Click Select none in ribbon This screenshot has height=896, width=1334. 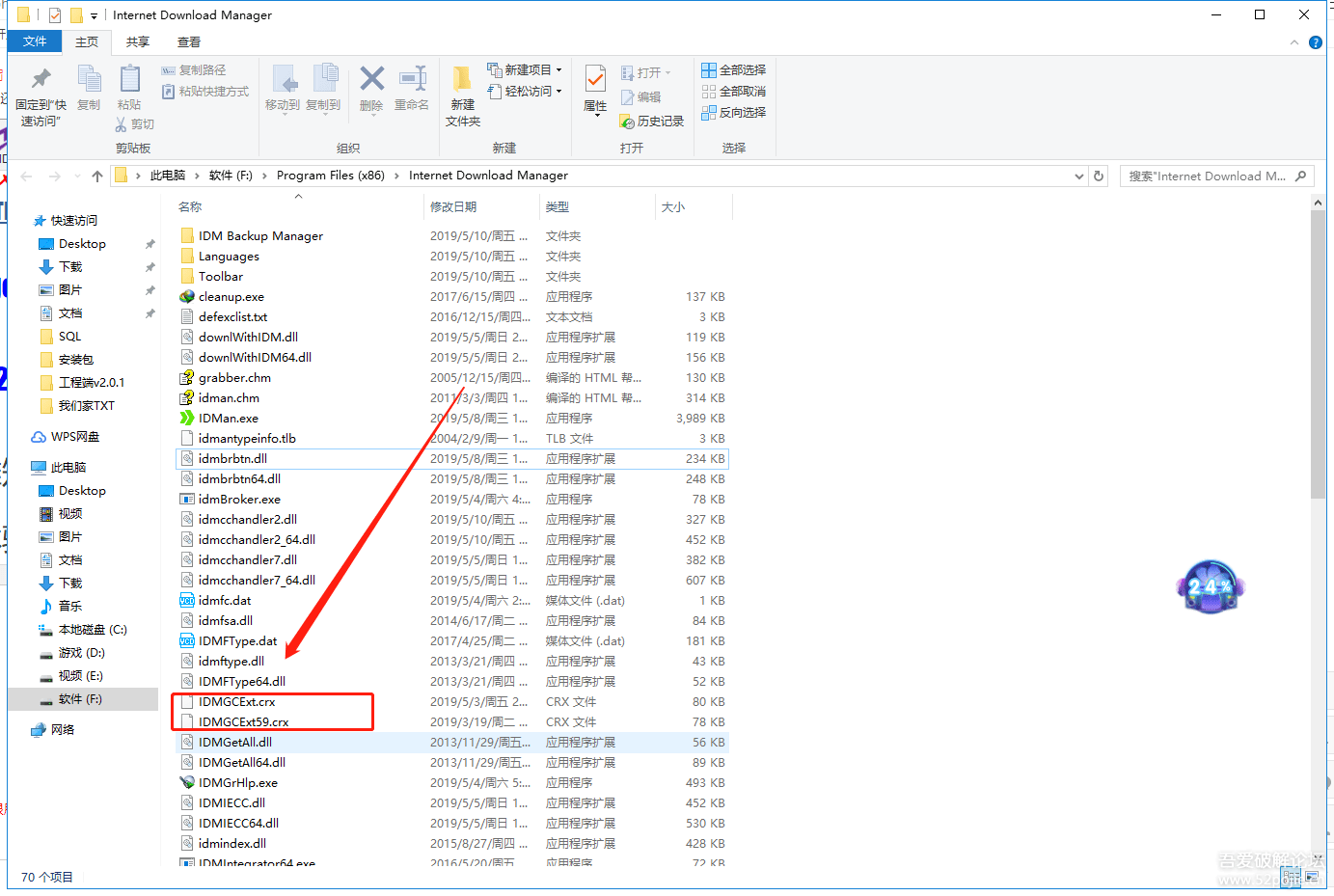coord(733,92)
